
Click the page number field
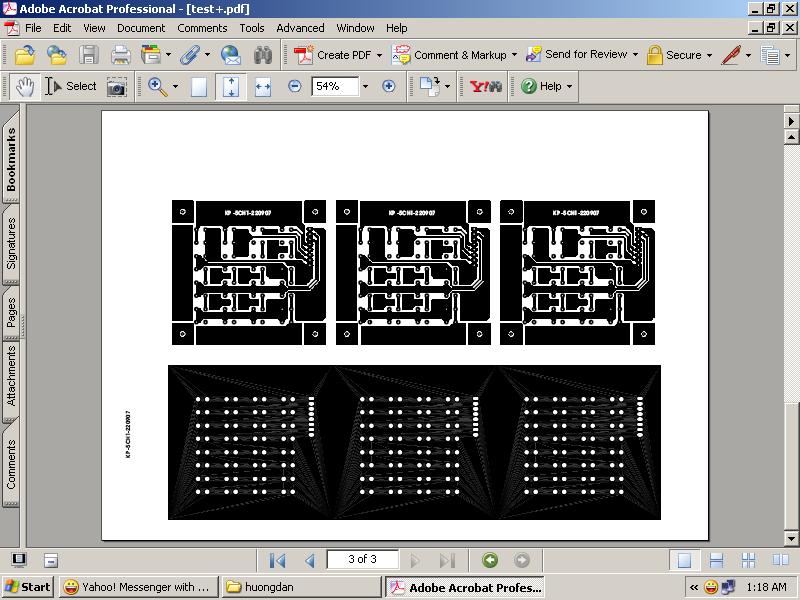[x=362, y=559]
